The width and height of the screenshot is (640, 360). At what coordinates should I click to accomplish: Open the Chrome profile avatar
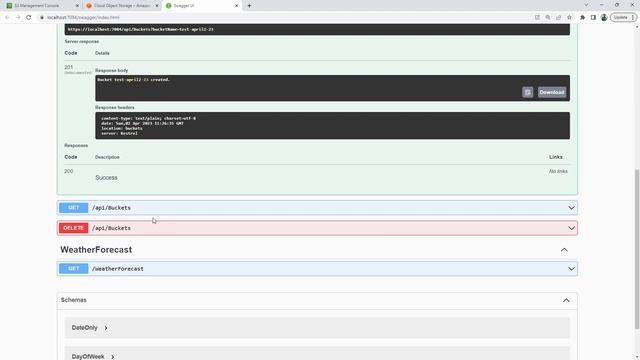(x=604, y=18)
